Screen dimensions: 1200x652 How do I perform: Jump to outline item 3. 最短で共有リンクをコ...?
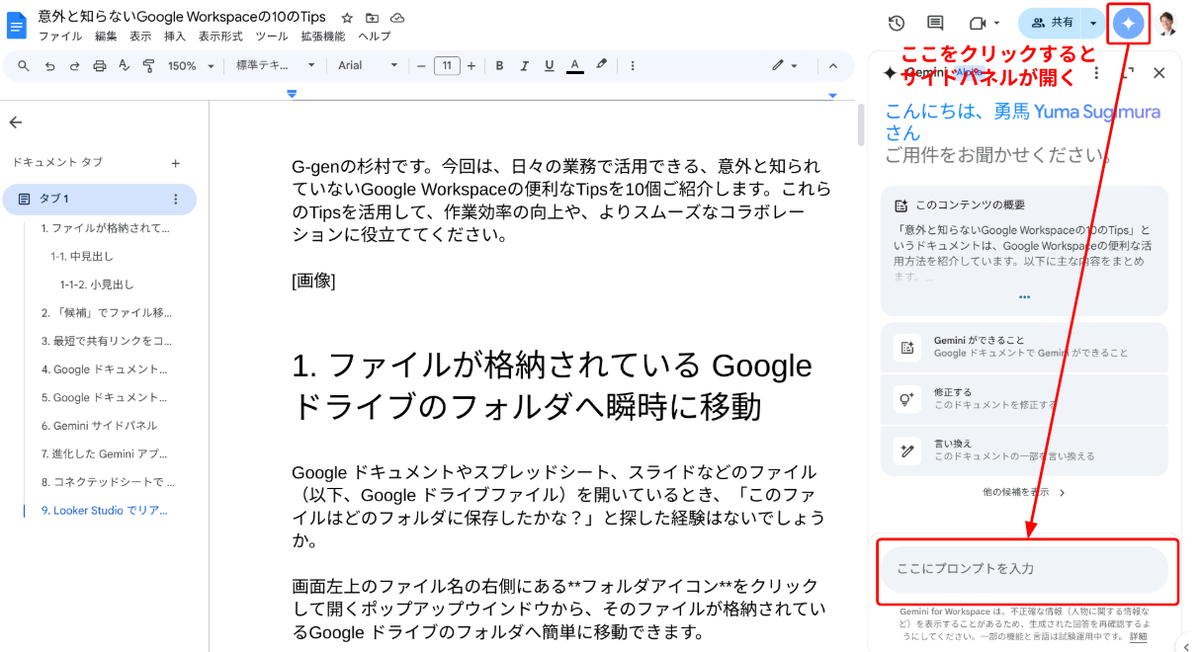106,340
